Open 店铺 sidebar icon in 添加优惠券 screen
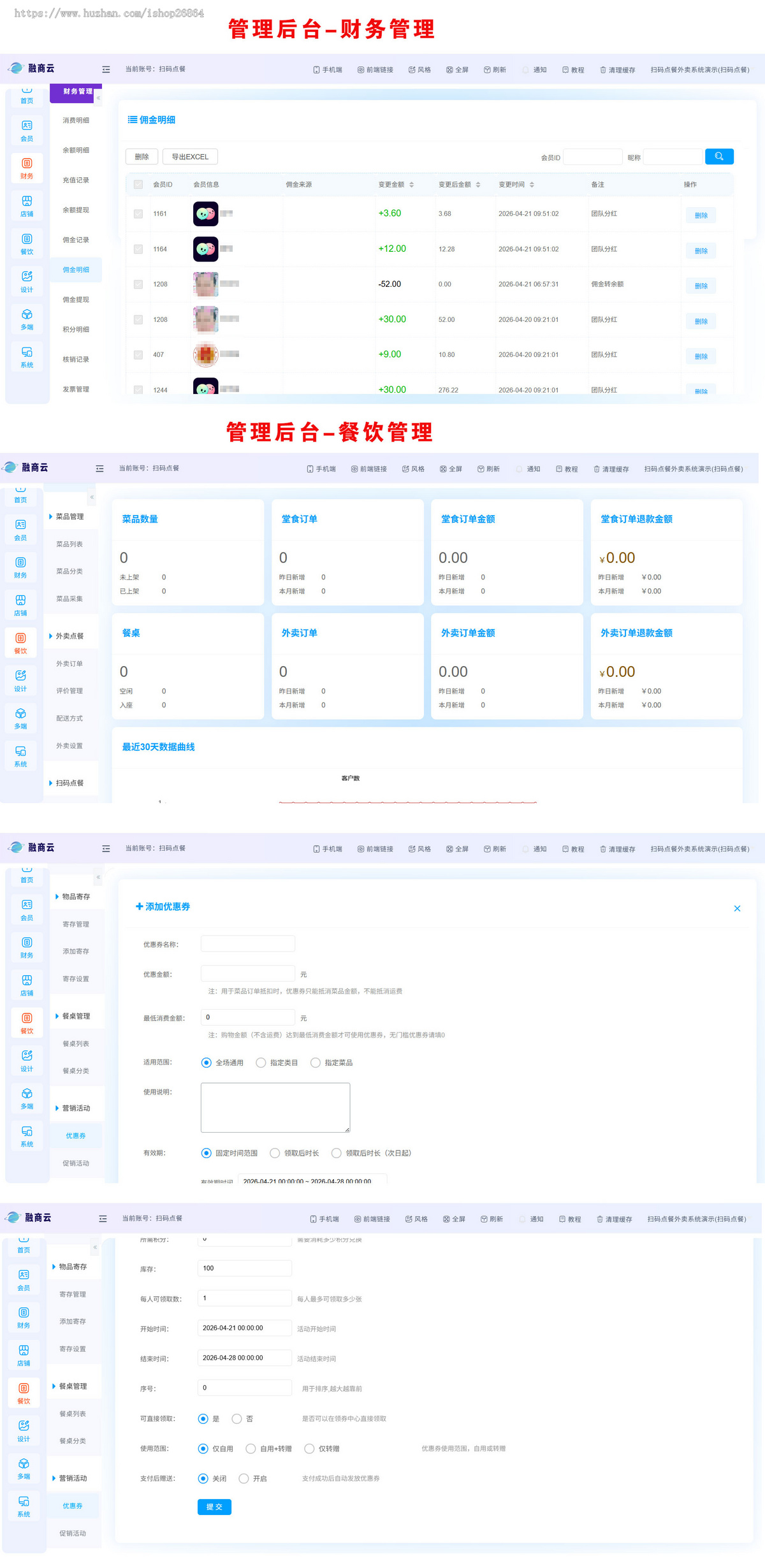 click(27, 985)
